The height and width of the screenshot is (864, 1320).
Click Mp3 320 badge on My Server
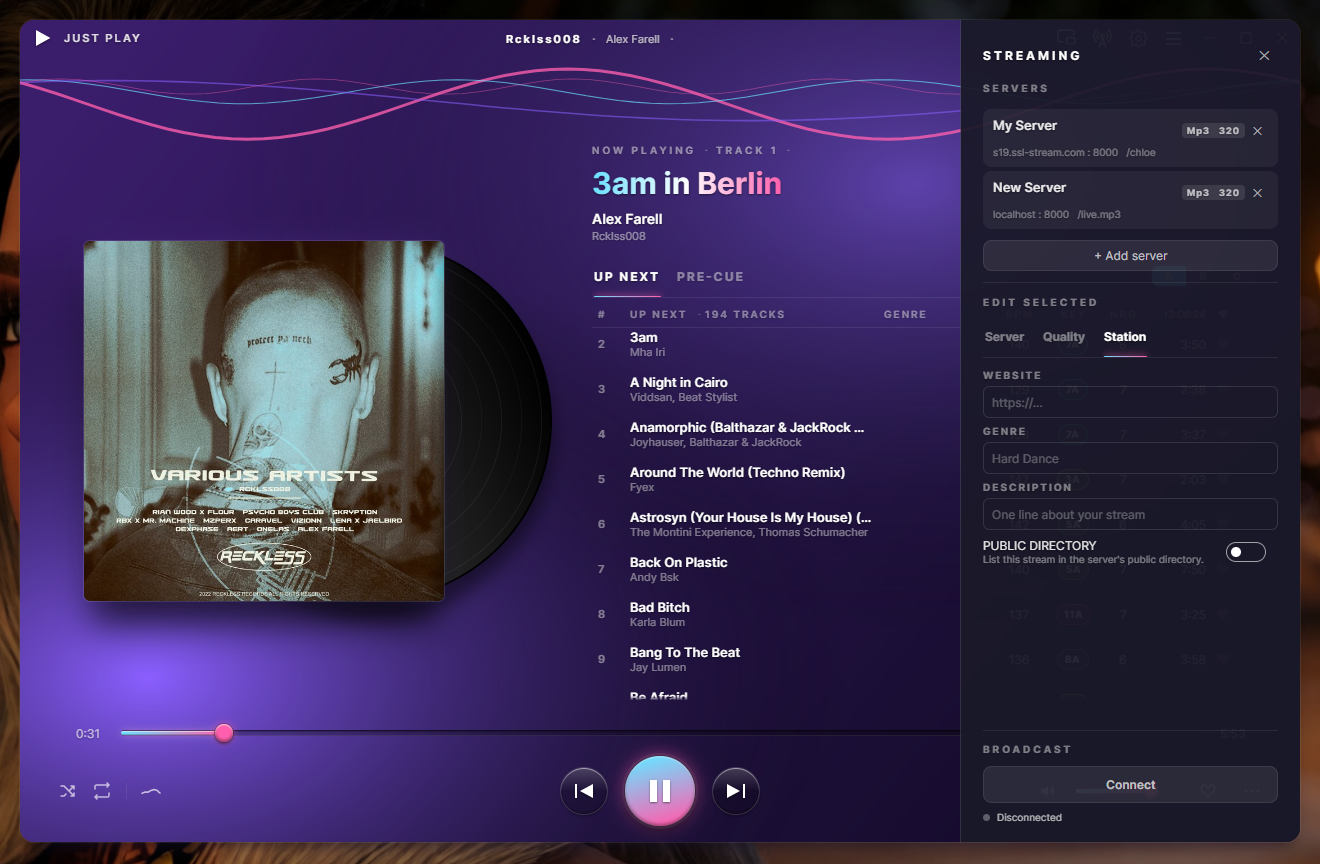point(1213,131)
